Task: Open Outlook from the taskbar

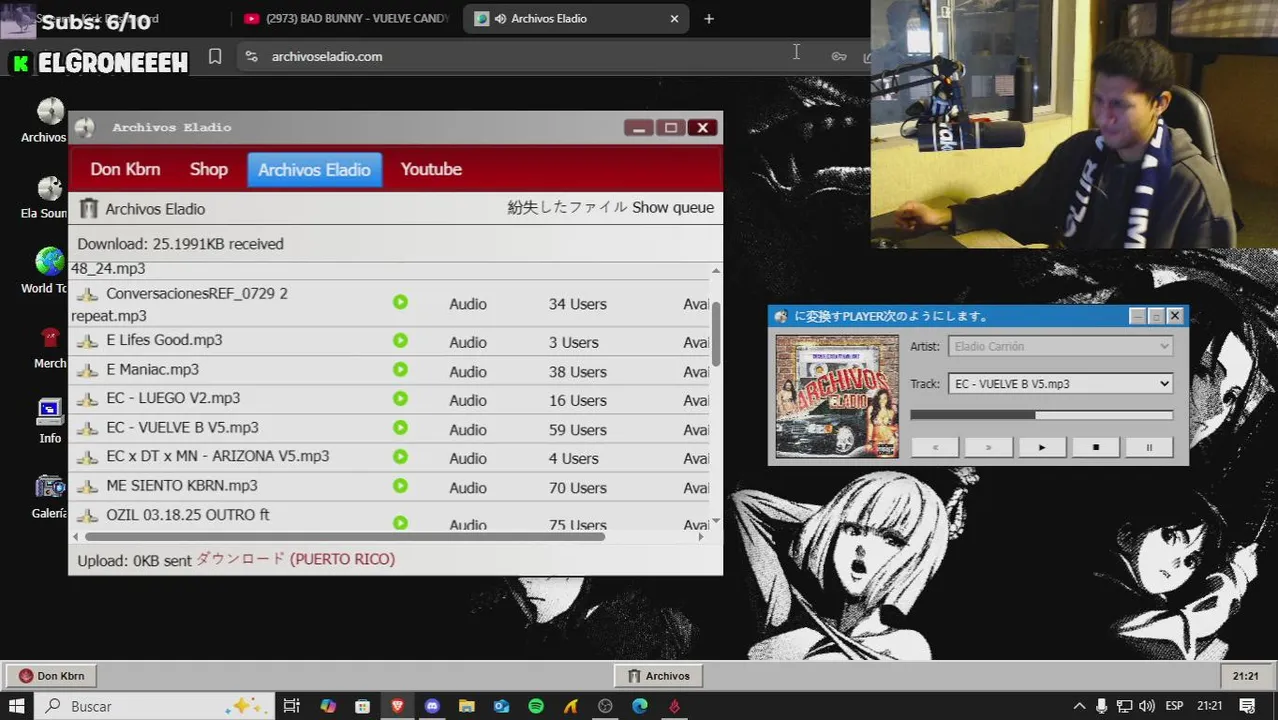Action: click(x=501, y=706)
